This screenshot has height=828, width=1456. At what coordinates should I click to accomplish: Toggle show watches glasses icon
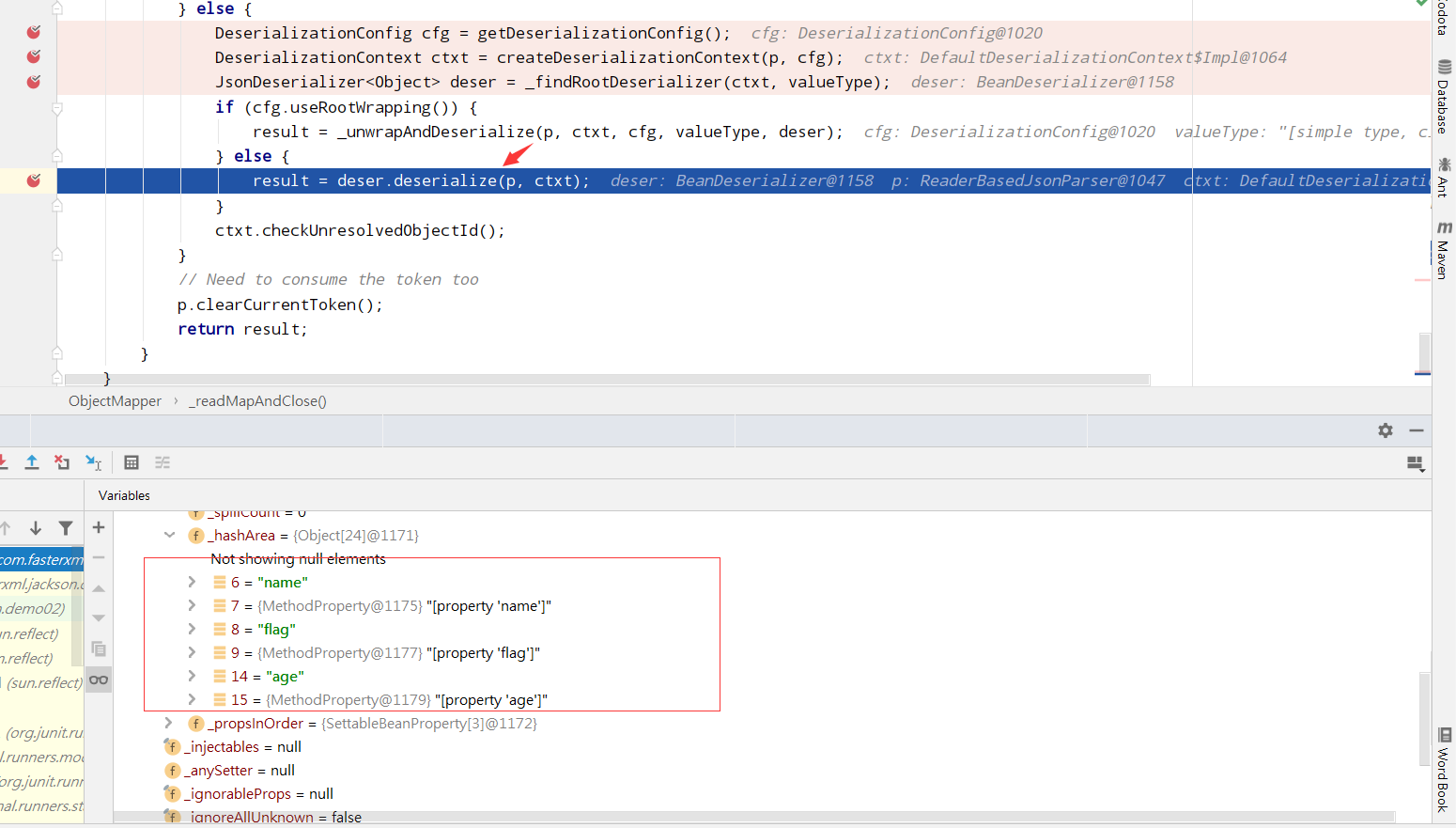coord(99,680)
